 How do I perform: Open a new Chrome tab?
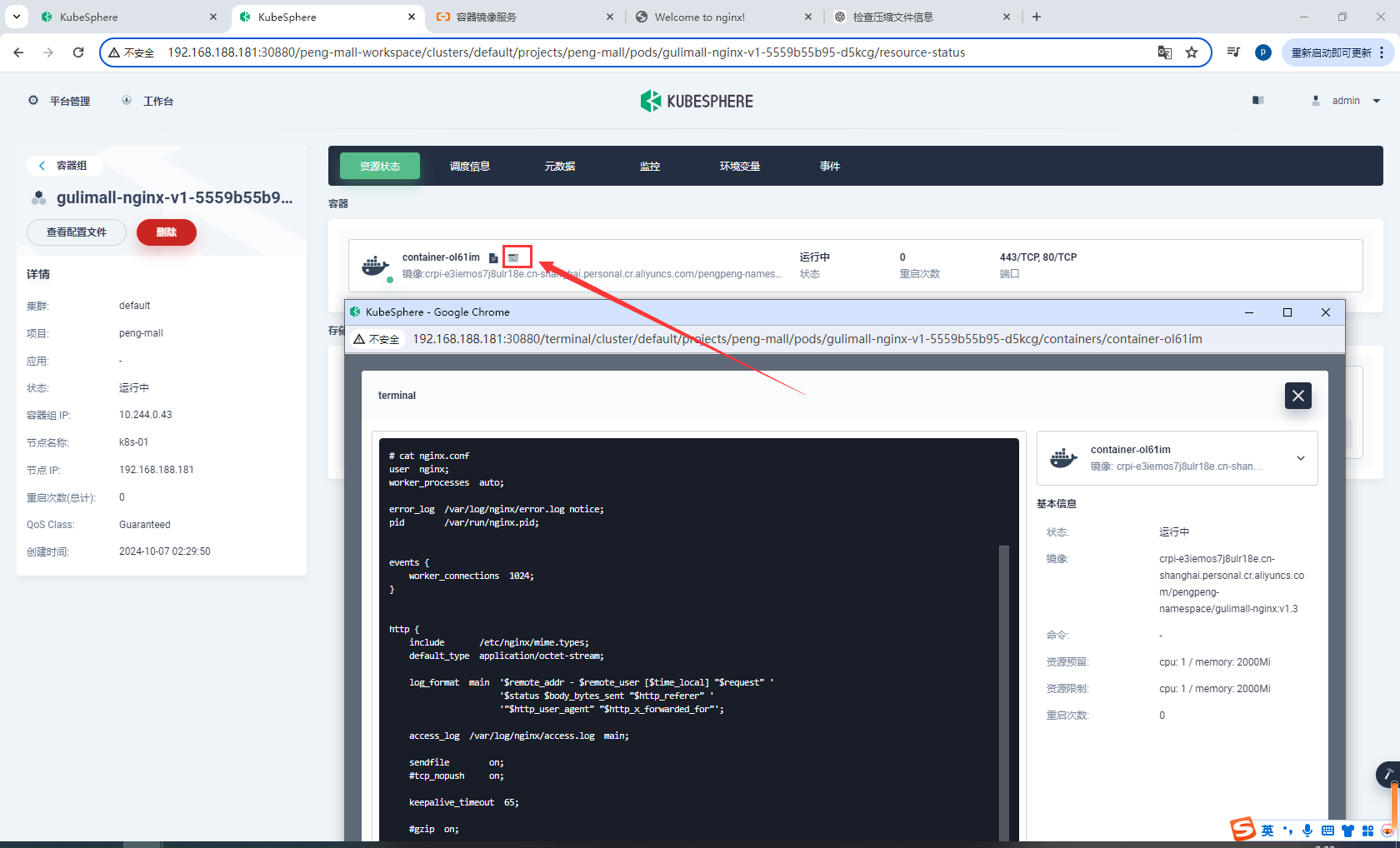coord(1037,17)
